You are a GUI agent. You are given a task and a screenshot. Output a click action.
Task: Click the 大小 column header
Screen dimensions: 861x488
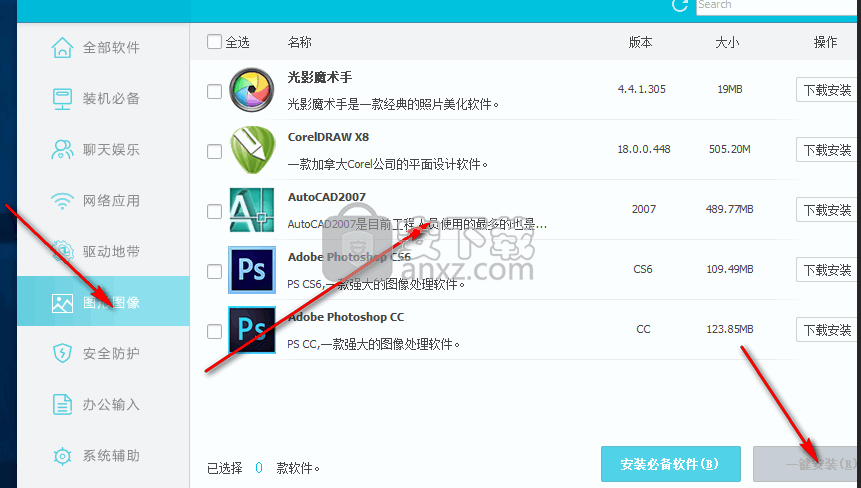727,42
